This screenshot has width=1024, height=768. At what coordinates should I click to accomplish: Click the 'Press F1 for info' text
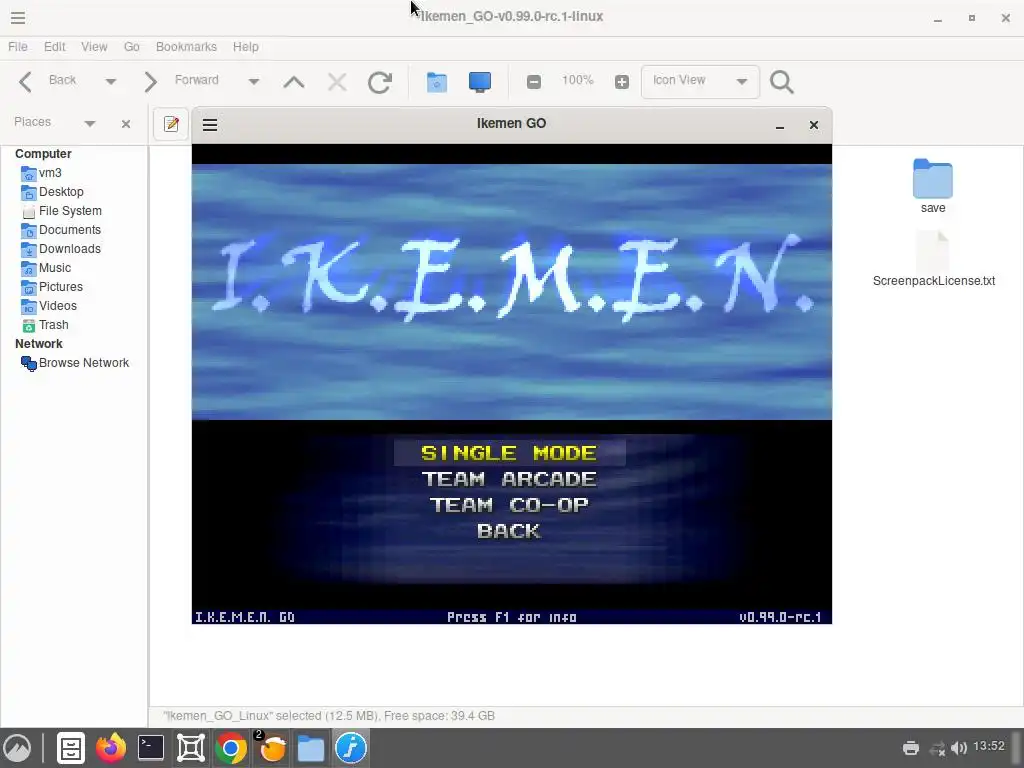[511, 617]
